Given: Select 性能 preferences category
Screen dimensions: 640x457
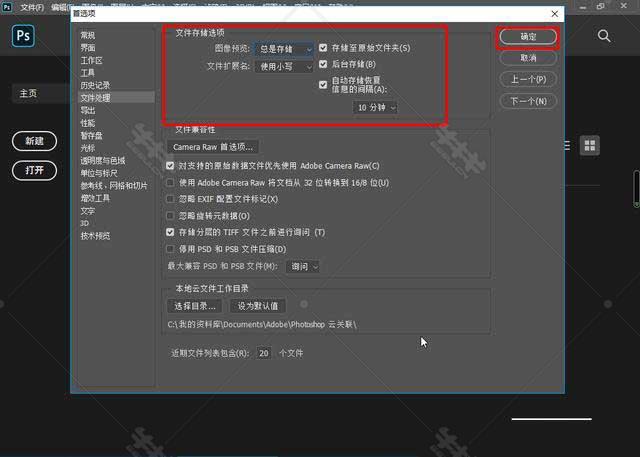Looking at the screenshot, I should 88,123.
